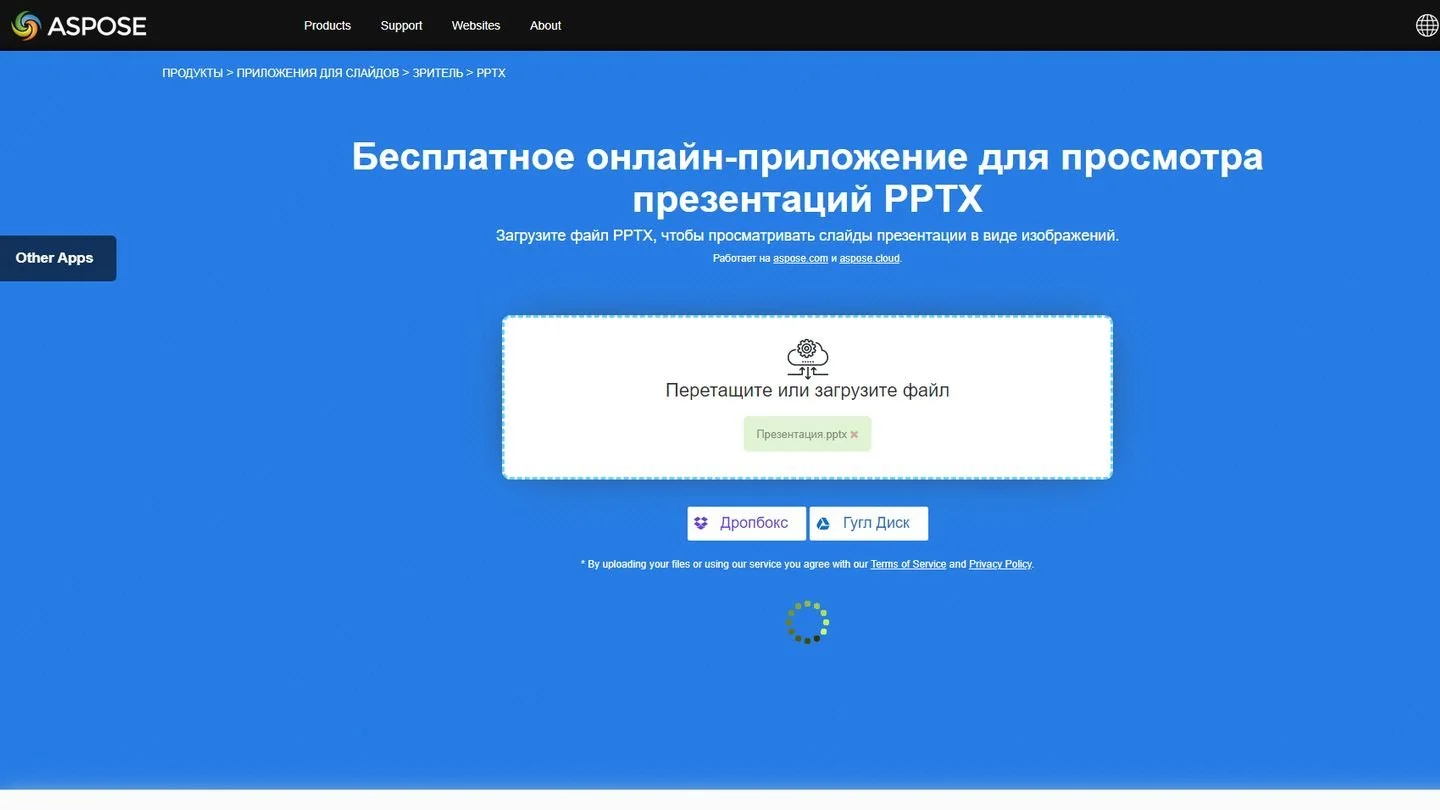1440x810 pixels.
Task: Go to ЗРИТЕЛЬ breadcrumb
Action: pyautogui.click(x=437, y=73)
